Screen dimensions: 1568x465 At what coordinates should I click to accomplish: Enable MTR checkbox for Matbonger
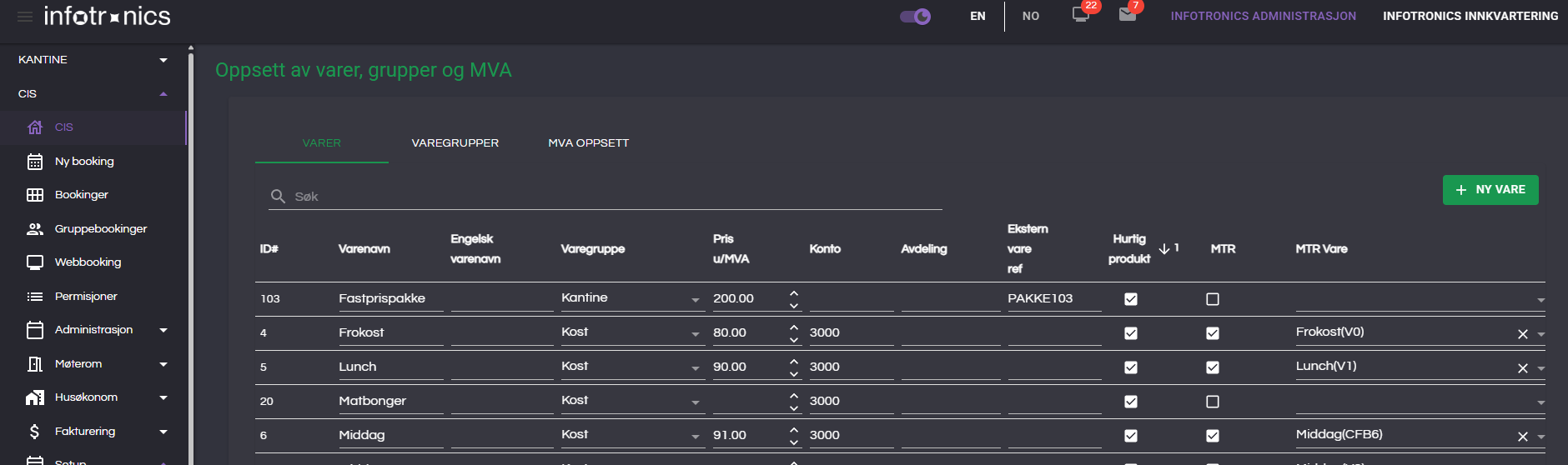(x=1213, y=402)
